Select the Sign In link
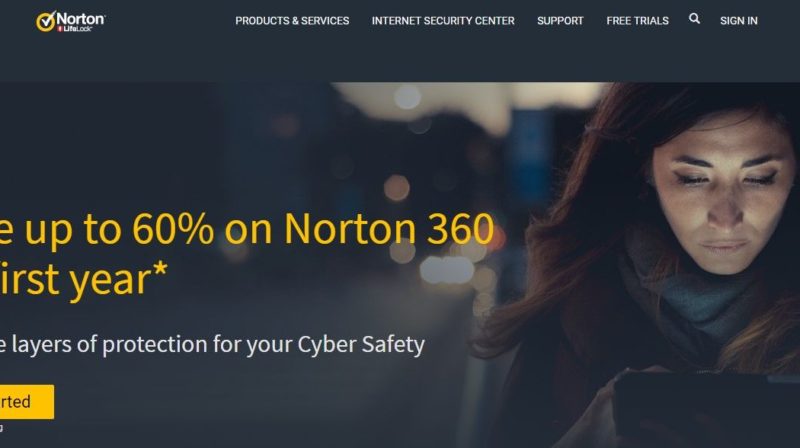 coord(738,21)
